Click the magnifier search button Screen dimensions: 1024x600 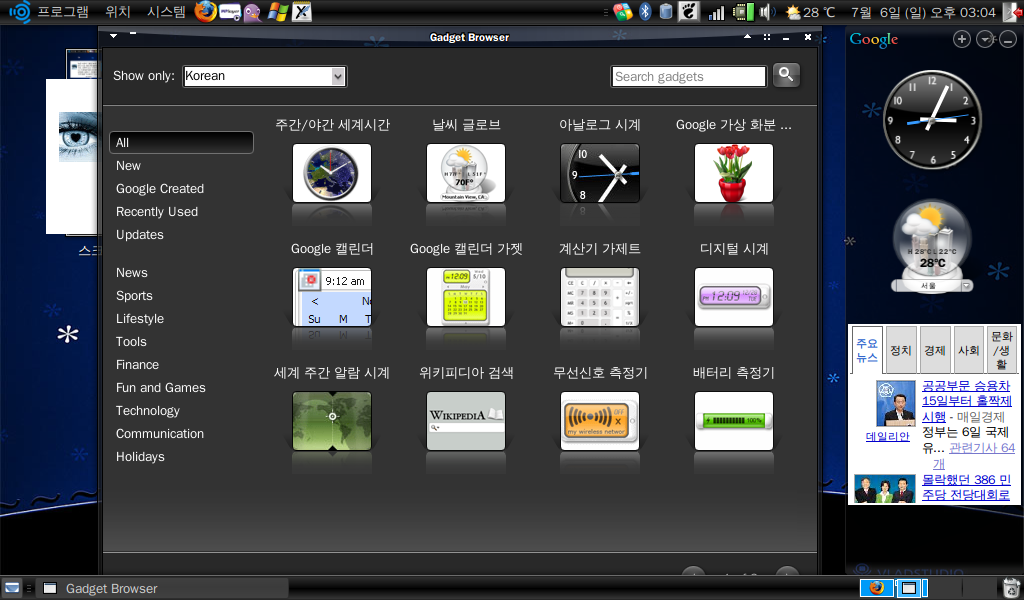[786, 75]
